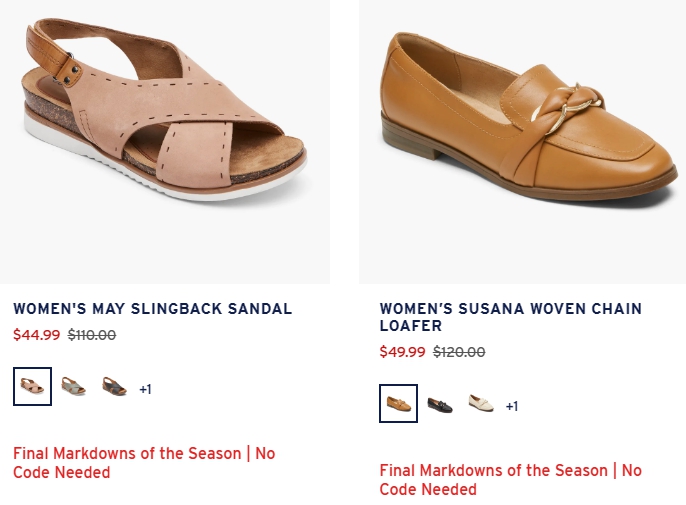Pick the cream white loafer variant
Screen dimensions: 686x505
pos(481,403)
